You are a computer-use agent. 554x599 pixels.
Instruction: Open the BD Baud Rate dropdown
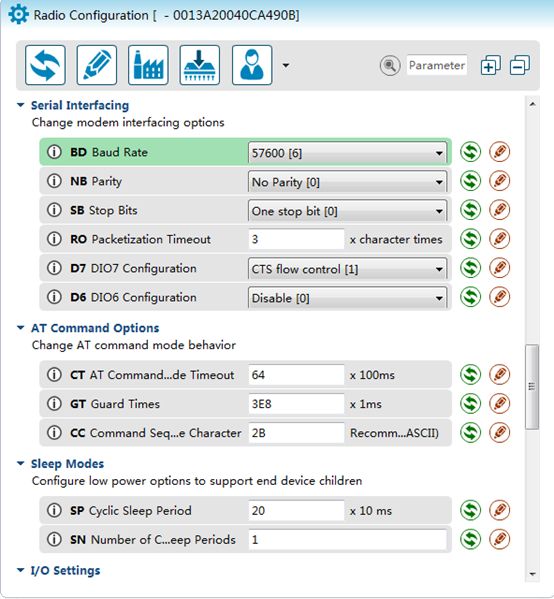pyautogui.click(x=347, y=153)
